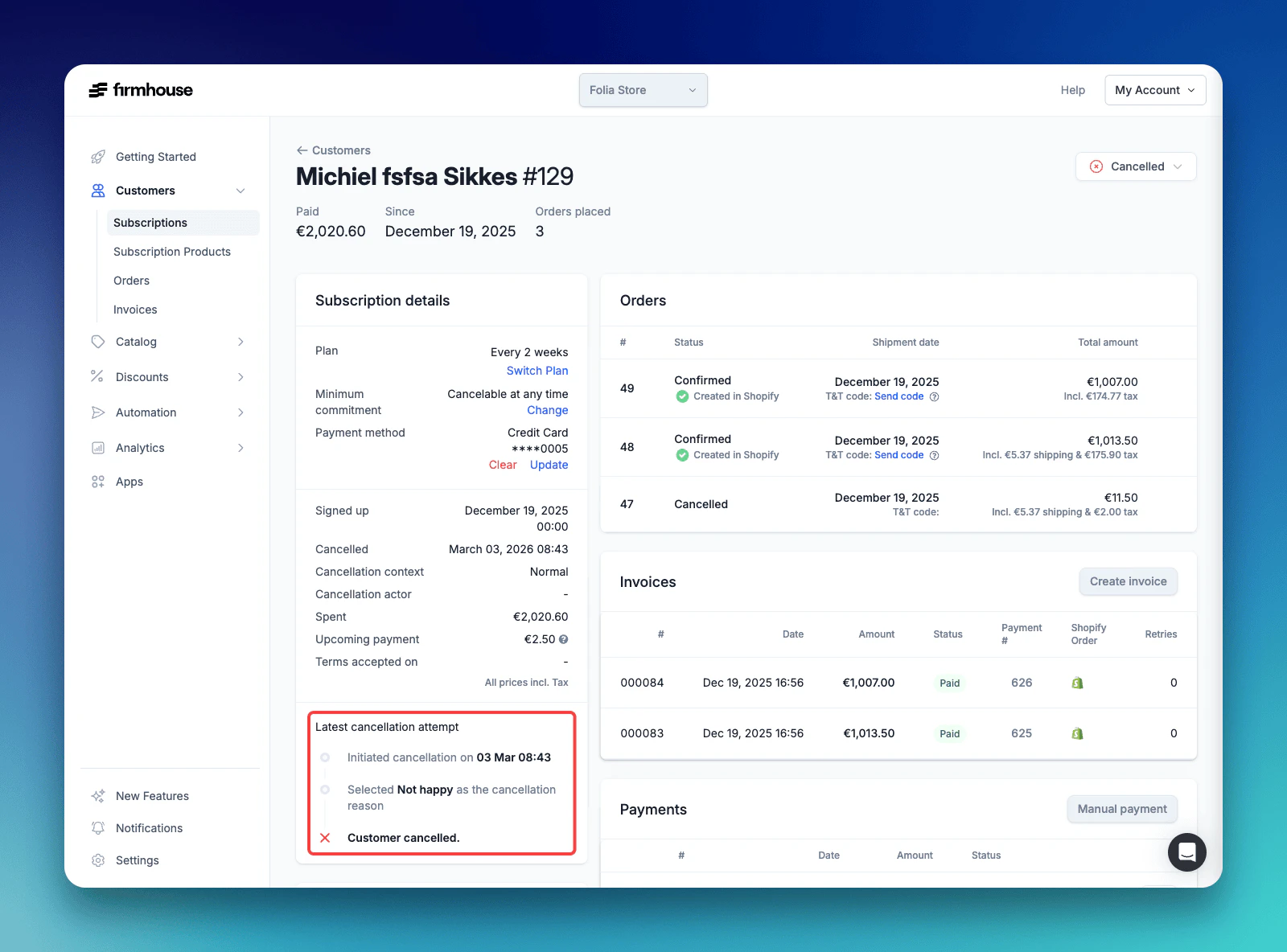
Task: Click Update for payment method
Action: [549, 465]
